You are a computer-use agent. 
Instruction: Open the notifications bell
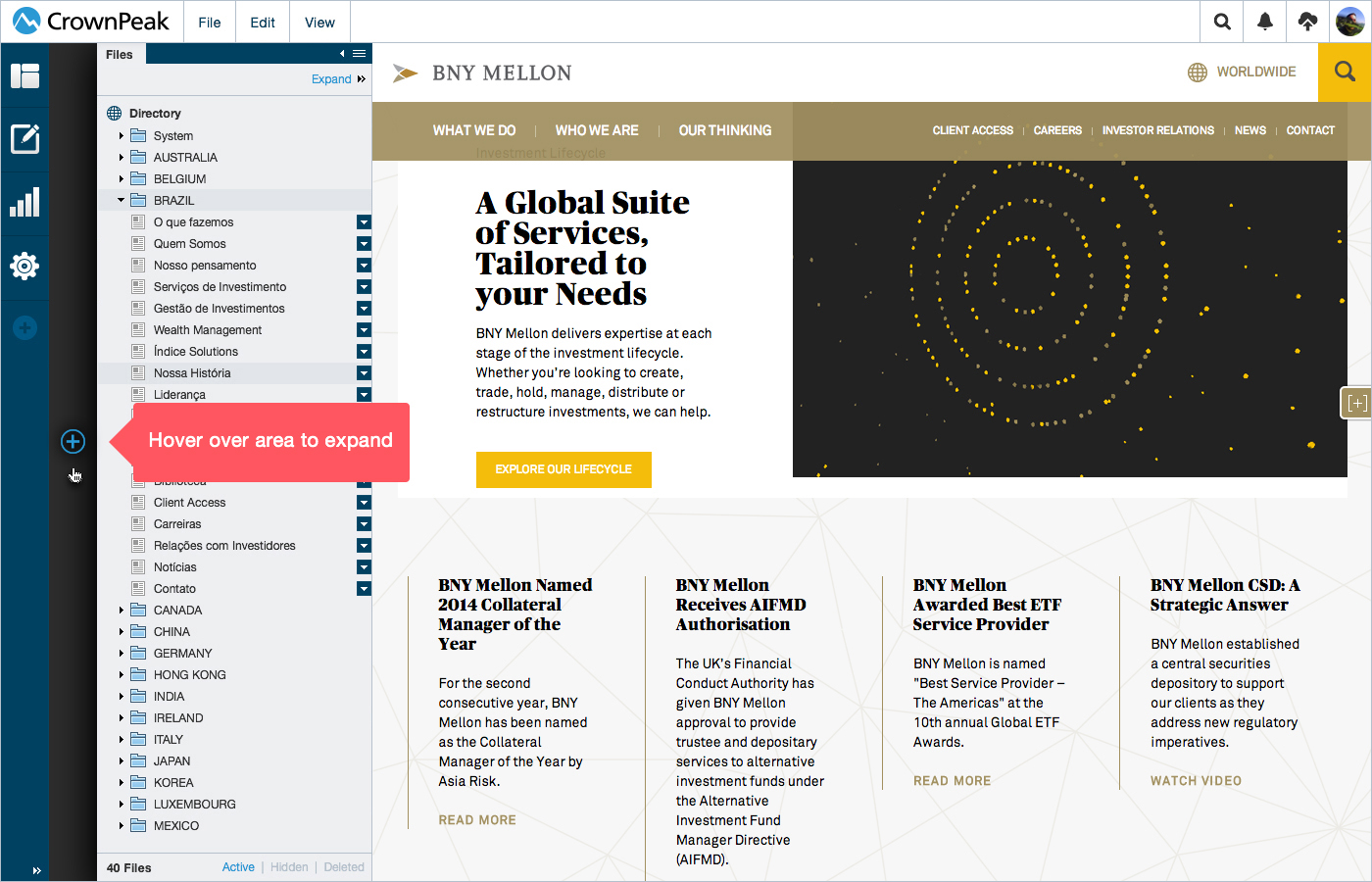(1265, 22)
